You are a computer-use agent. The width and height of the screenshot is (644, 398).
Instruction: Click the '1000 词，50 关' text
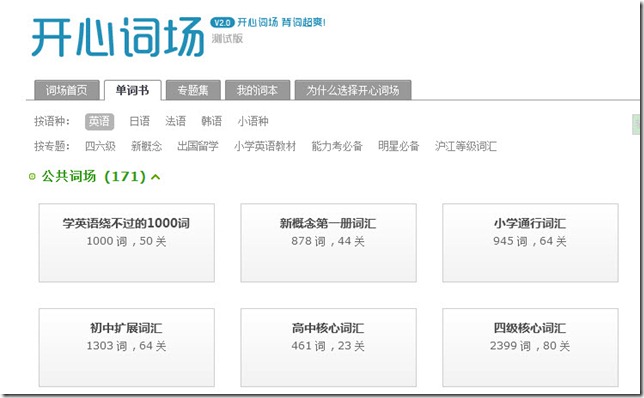(126, 241)
